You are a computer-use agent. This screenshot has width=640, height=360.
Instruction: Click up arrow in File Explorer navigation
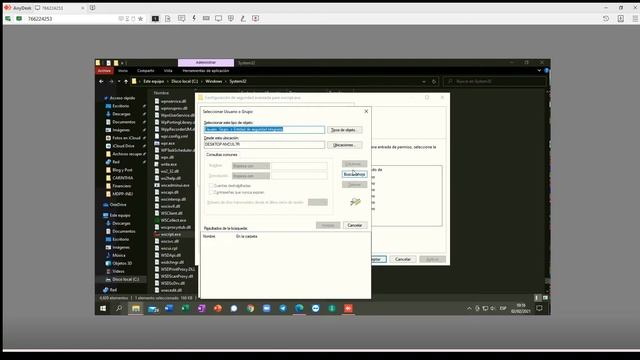point(126,81)
